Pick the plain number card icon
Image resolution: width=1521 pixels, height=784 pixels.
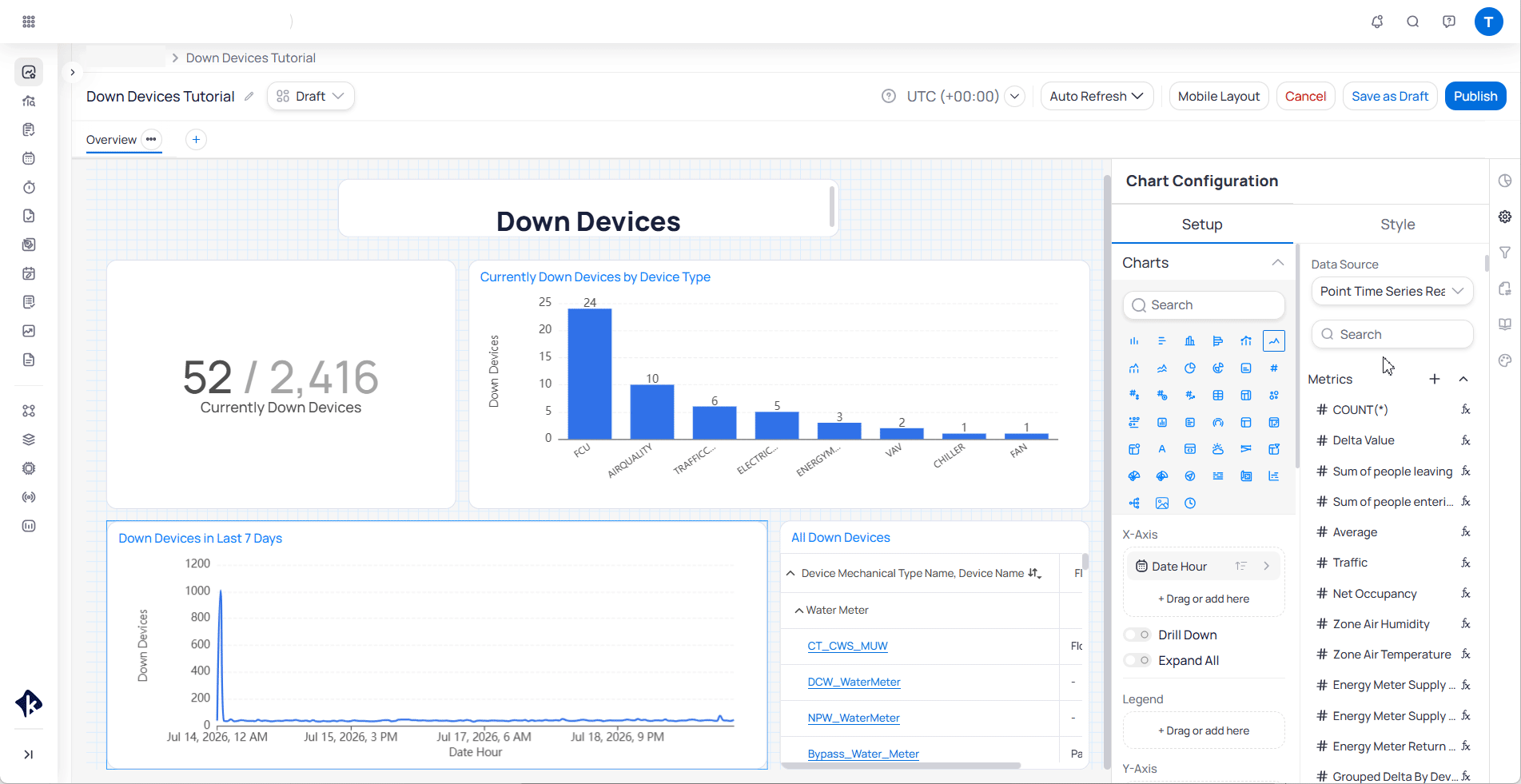[1273, 368]
